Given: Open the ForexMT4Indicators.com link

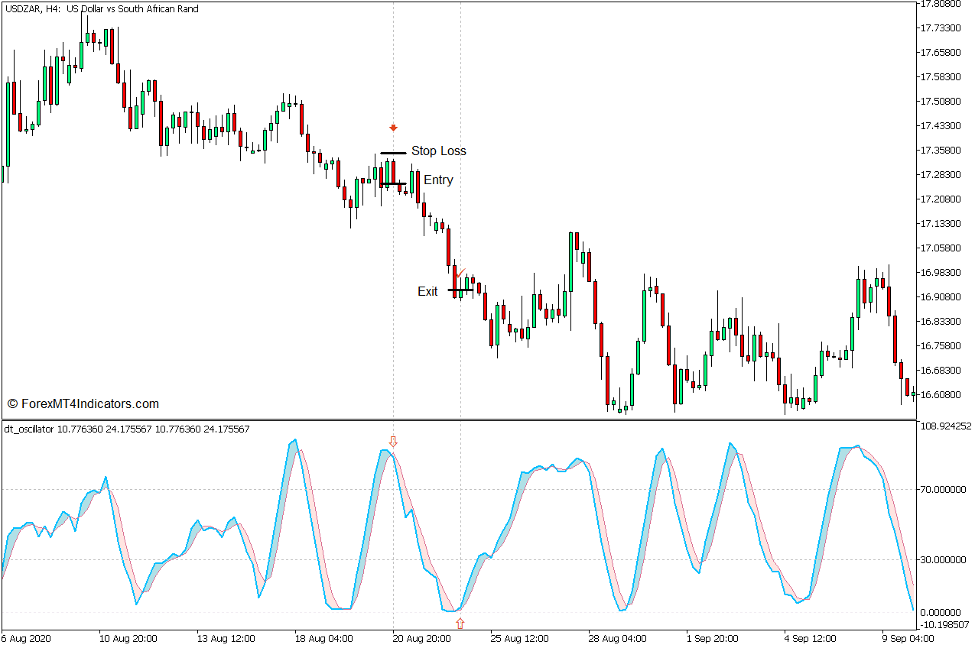Looking at the screenshot, I should [90, 402].
